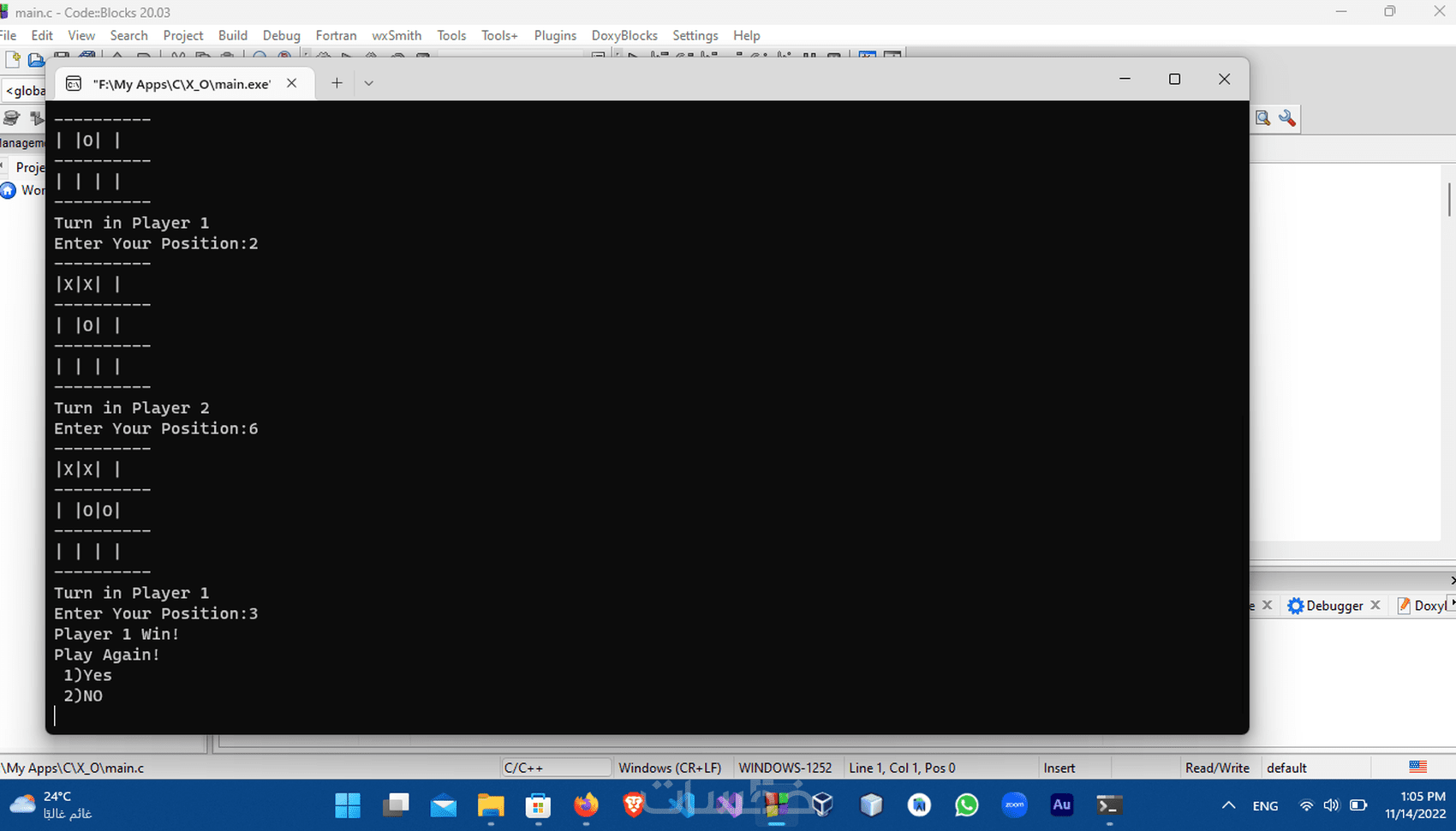Click the Open file folder icon

click(x=36, y=59)
